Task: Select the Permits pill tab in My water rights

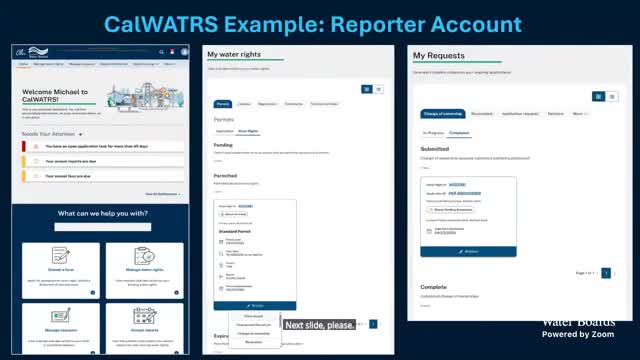Action: 223,104
